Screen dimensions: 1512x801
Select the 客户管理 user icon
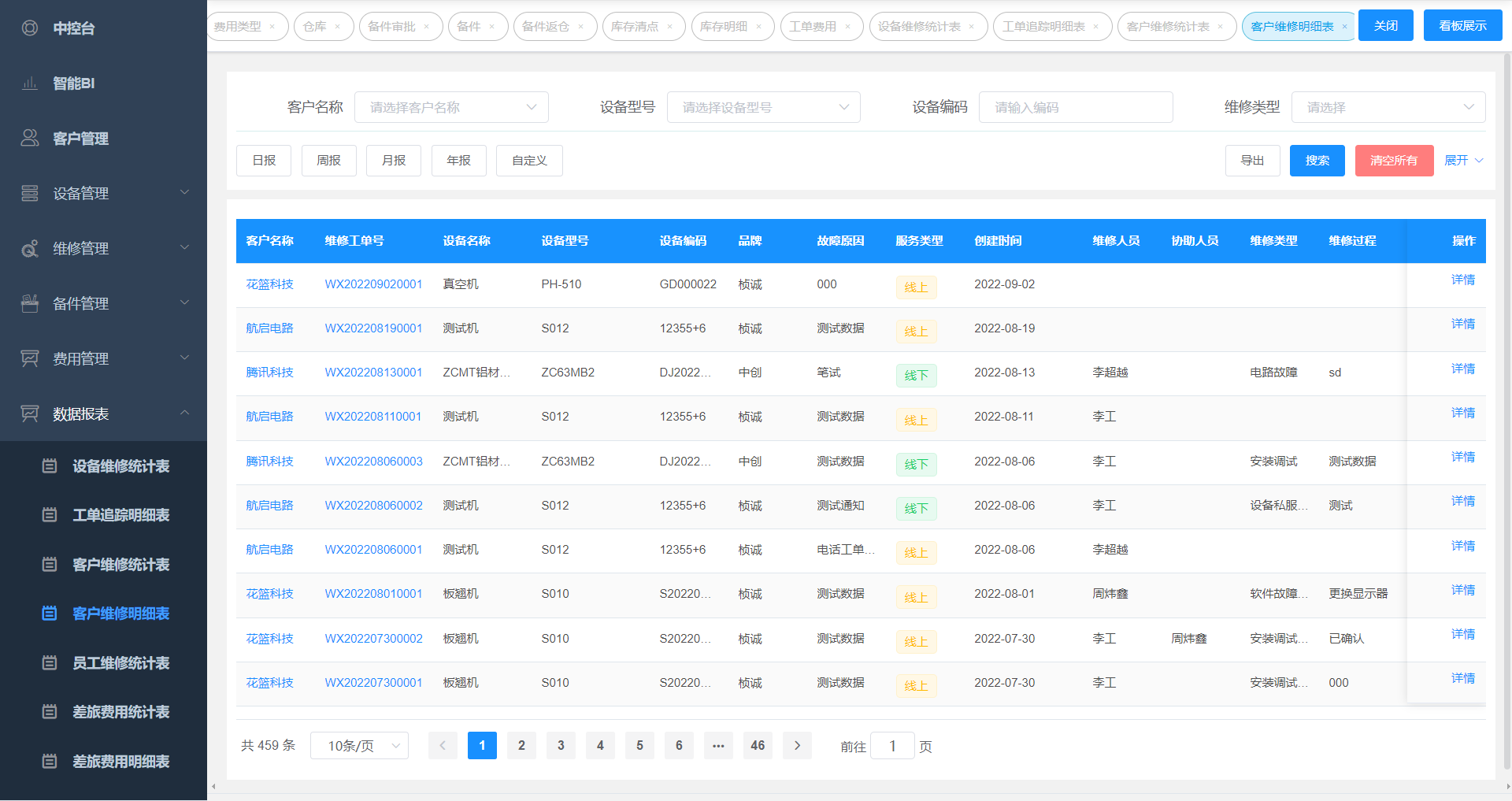tap(30, 139)
